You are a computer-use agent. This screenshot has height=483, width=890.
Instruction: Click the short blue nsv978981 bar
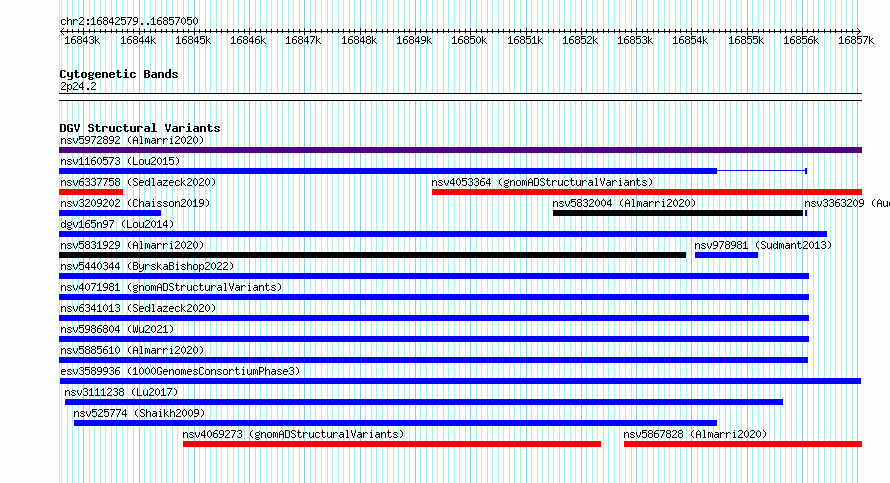pyautogui.click(x=727, y=255)
